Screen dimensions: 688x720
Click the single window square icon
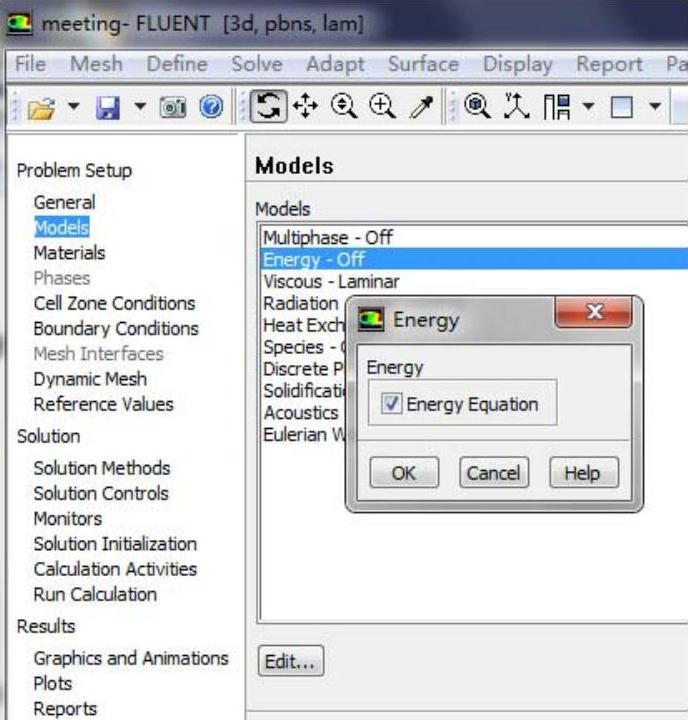622,107
